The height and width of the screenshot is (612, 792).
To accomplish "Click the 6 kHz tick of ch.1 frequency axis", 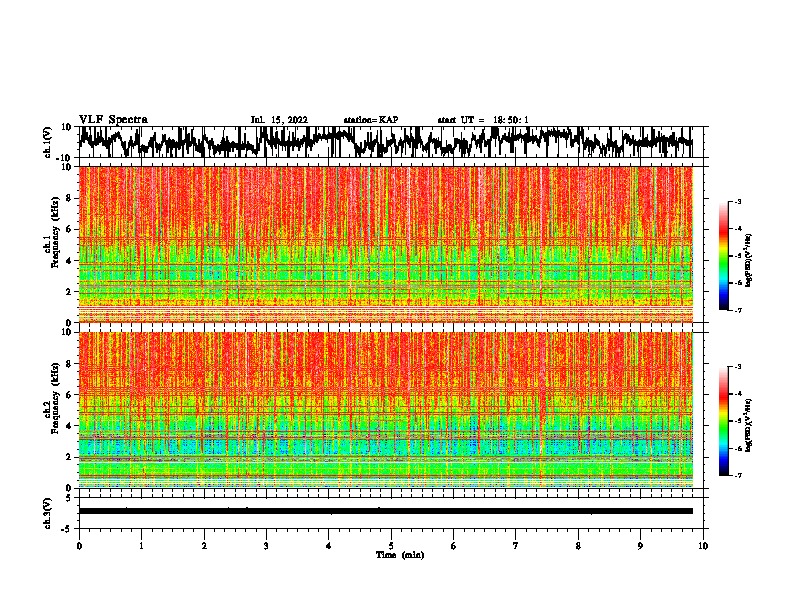I will pyautogui.click(x=71, y=229).
